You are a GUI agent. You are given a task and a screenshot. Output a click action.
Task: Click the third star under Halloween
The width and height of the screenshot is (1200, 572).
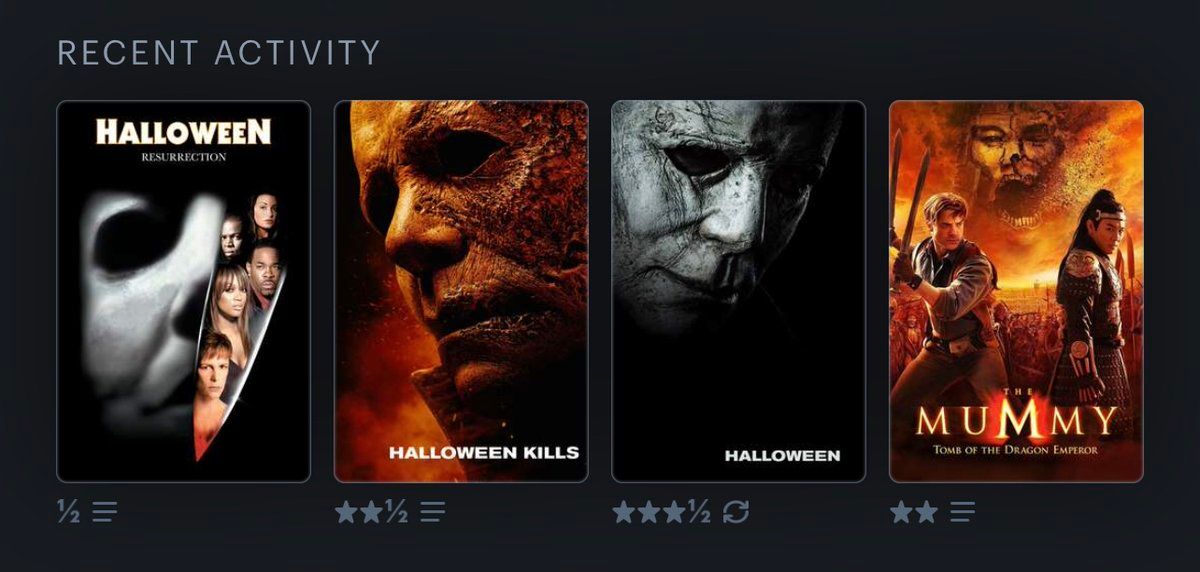pyautogui.click(x=674, y=513)
